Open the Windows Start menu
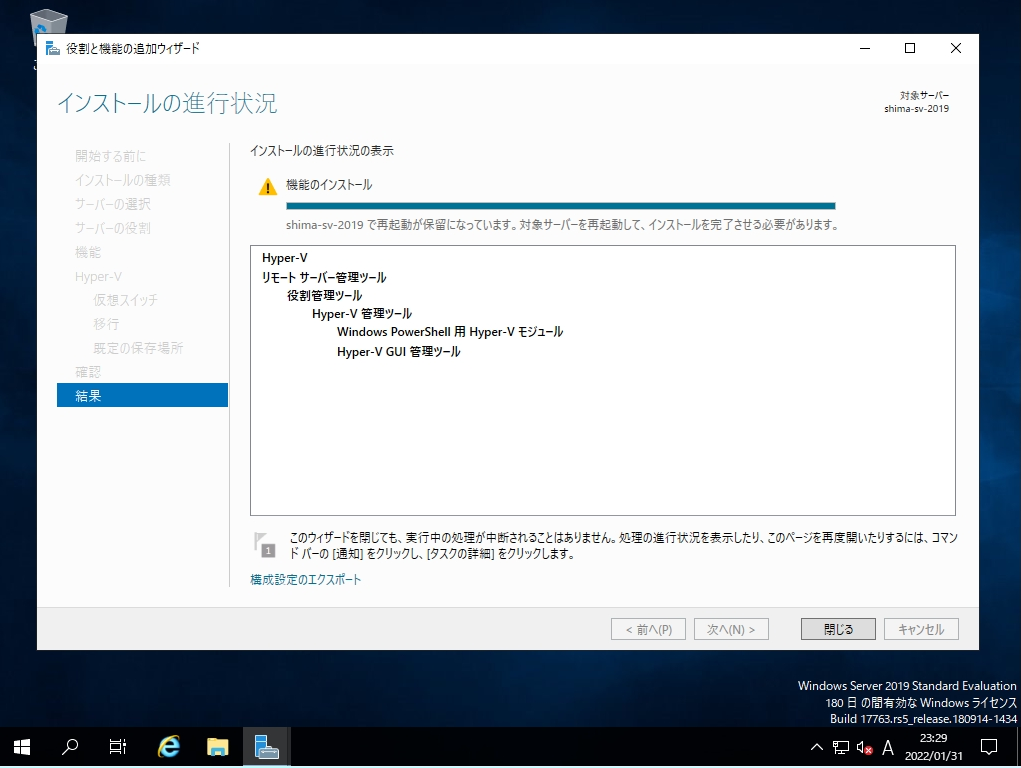This screenshot has width=1021, height=768. point(22,747)
